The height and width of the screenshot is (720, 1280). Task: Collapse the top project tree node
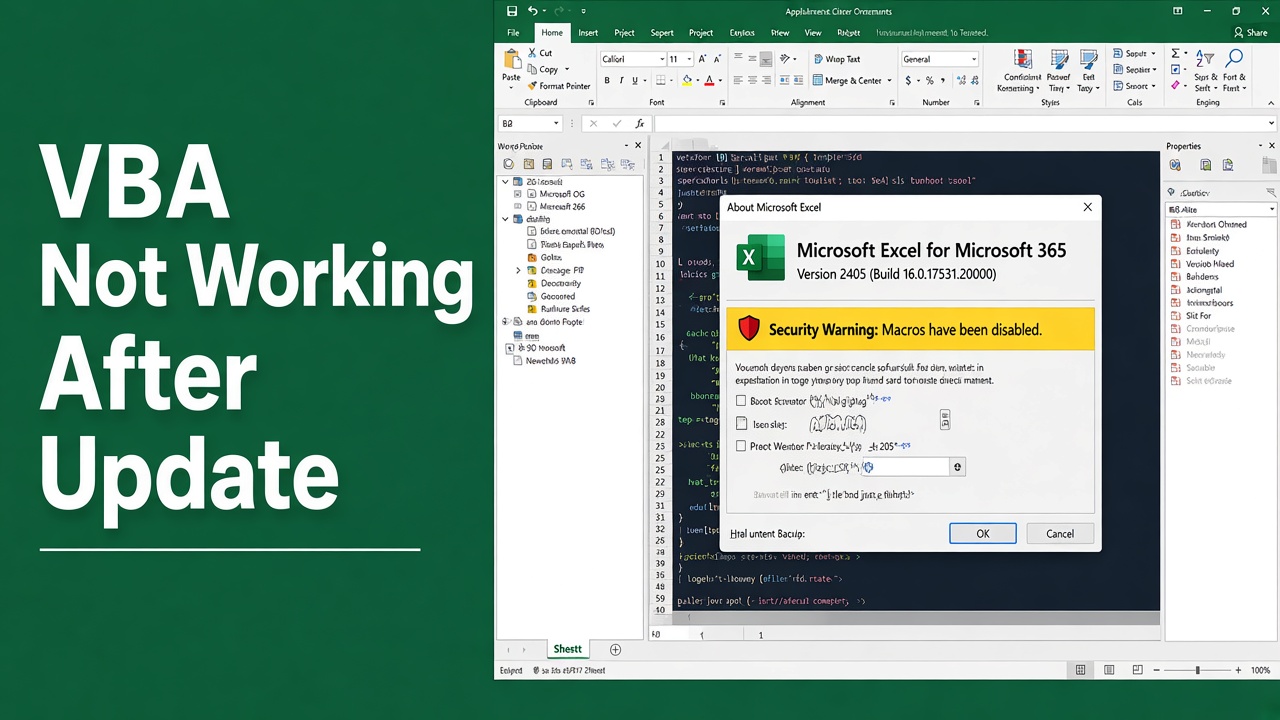[x=505, y=182]
